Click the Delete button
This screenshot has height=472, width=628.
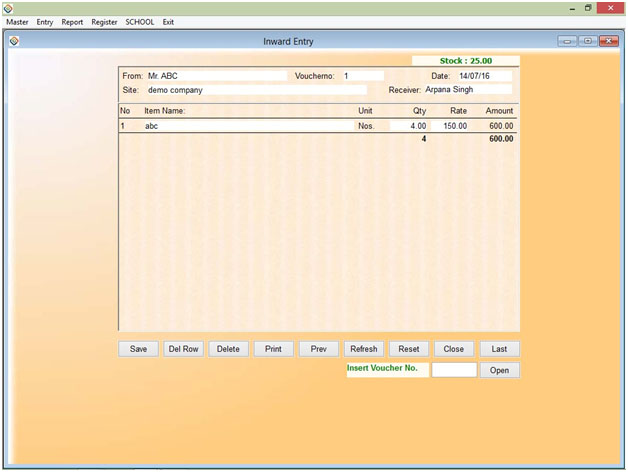pos(228,349)
